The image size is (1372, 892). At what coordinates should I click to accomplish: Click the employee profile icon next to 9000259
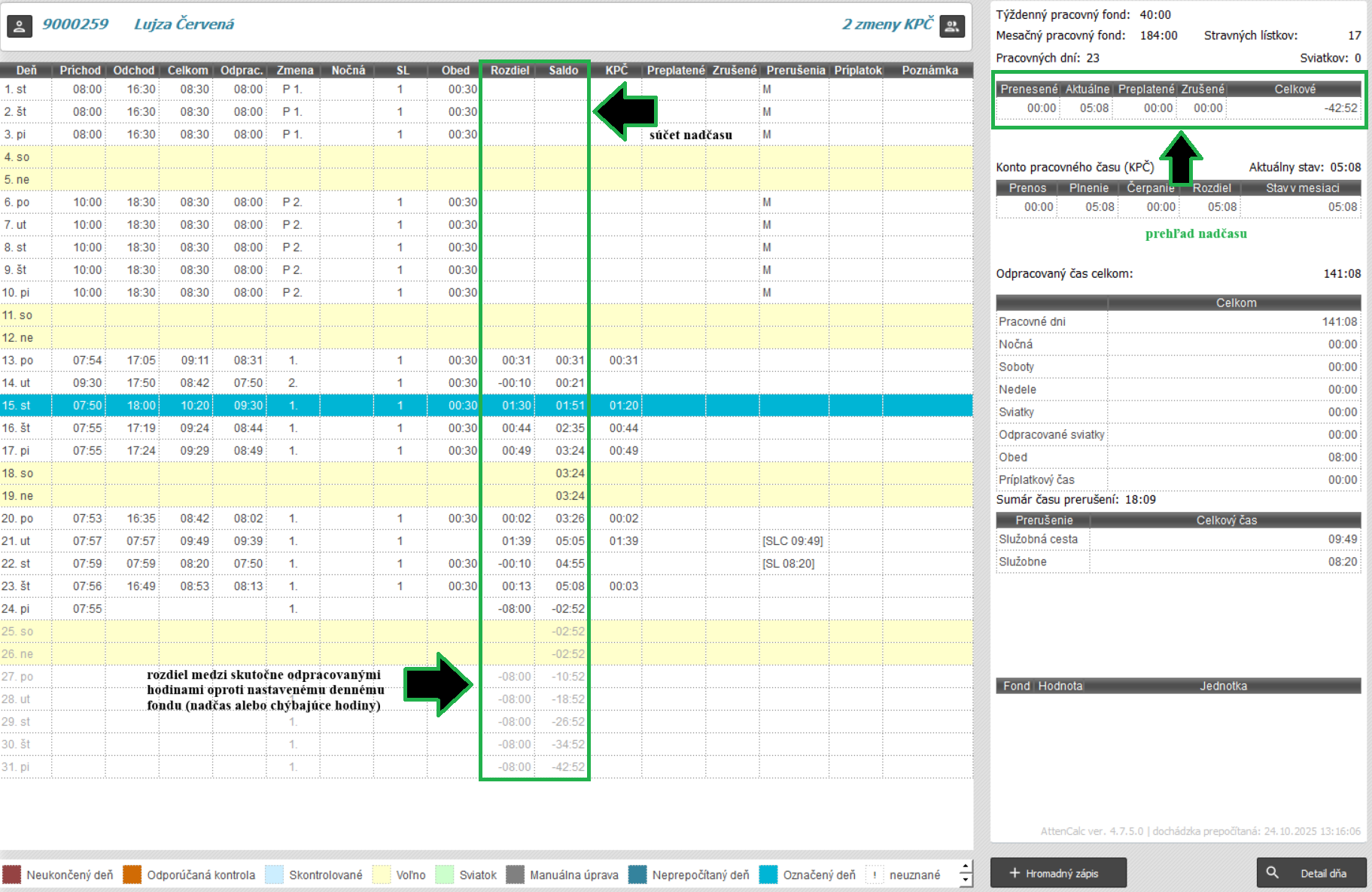point(20,26)
